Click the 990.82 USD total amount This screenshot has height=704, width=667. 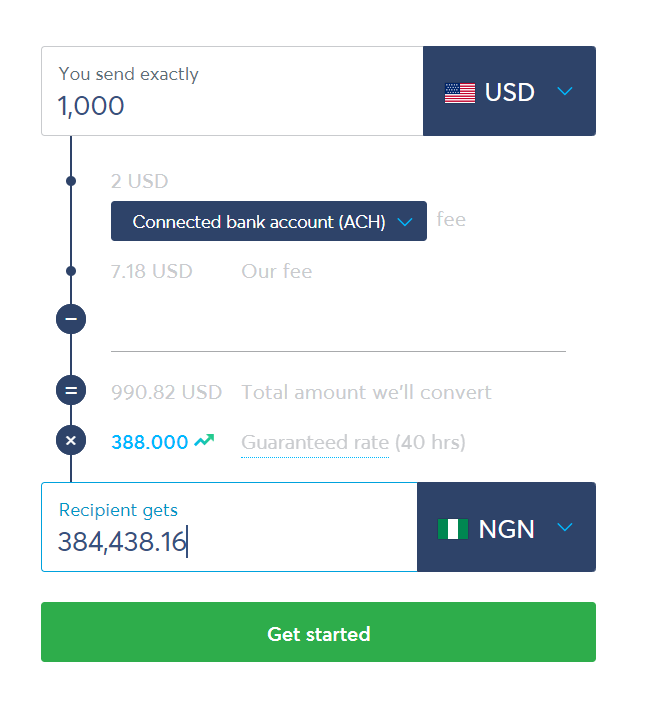coord(166,392)
